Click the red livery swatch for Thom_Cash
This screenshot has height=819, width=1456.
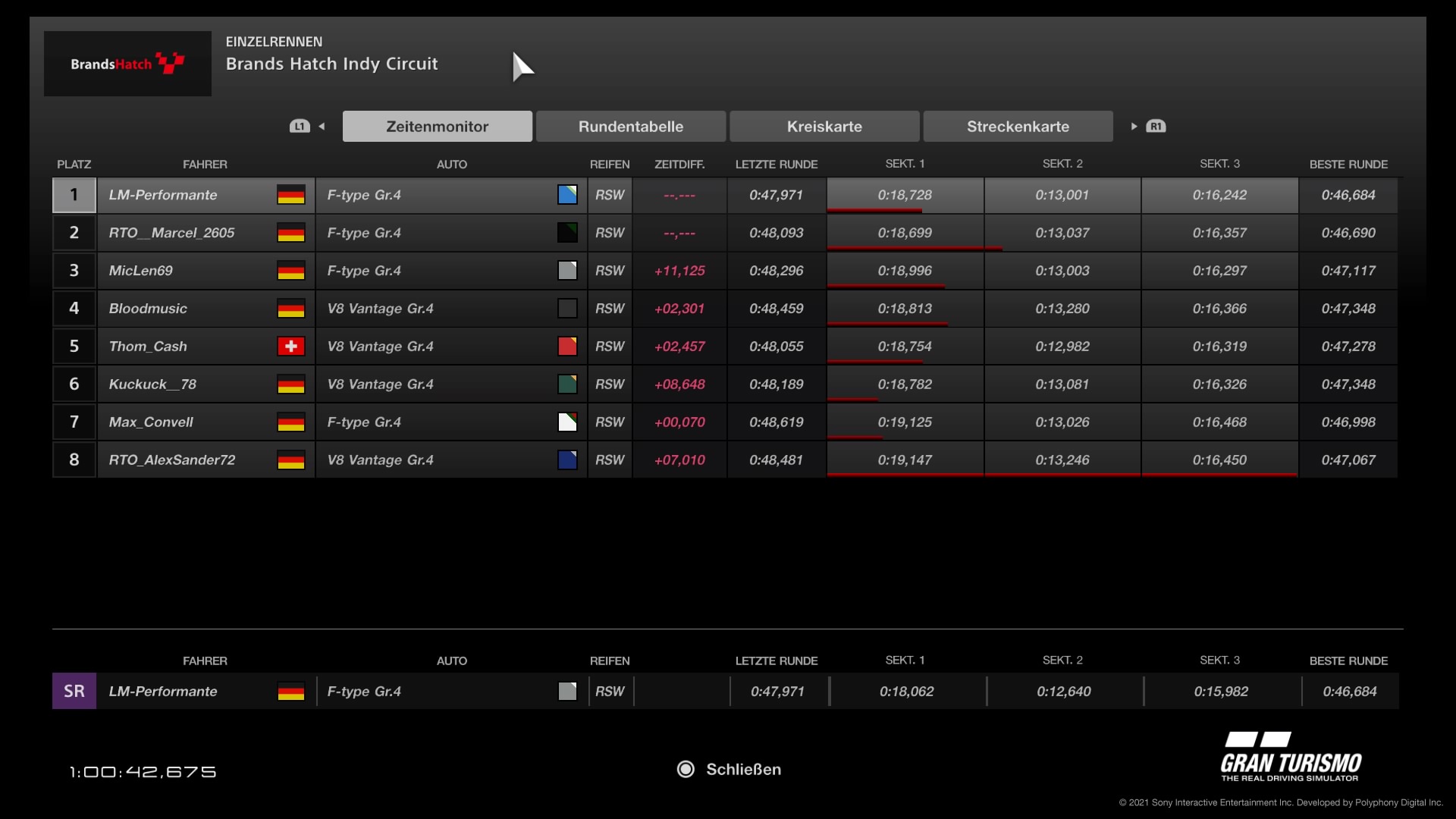click(x=567, y=347)
